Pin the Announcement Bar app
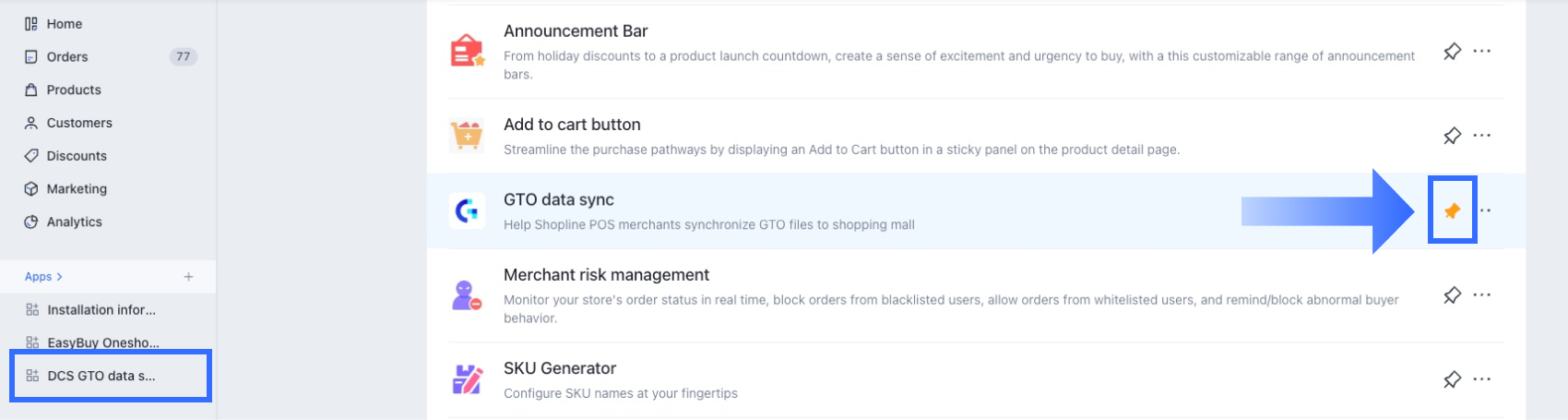 1452,52
